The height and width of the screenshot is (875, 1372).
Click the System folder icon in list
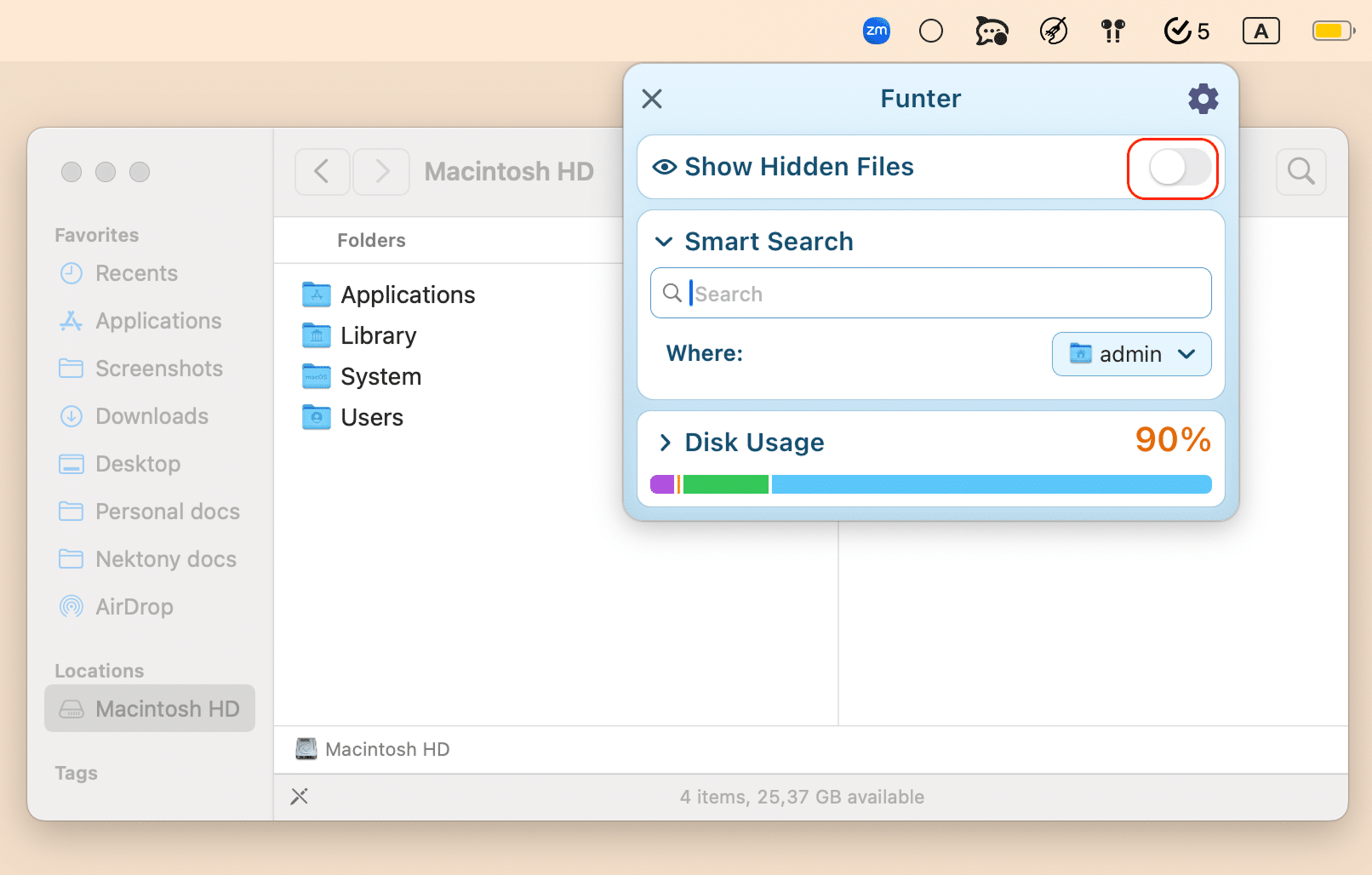tap(317, 376)
